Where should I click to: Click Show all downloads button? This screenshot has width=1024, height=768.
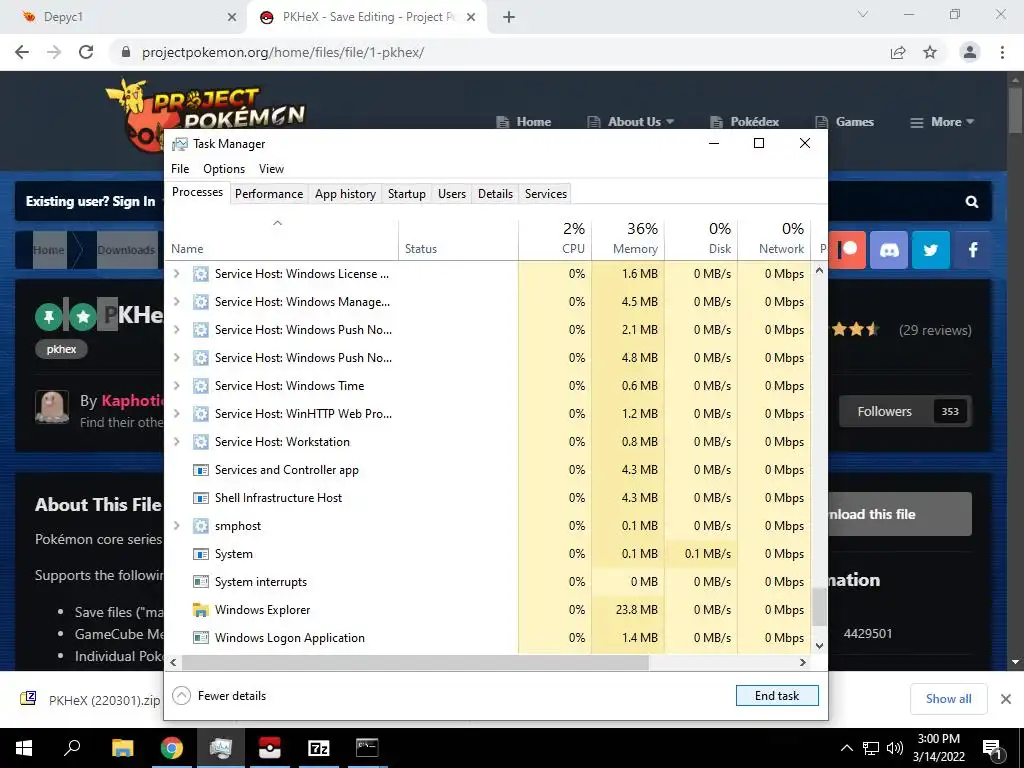click(948, 699)
